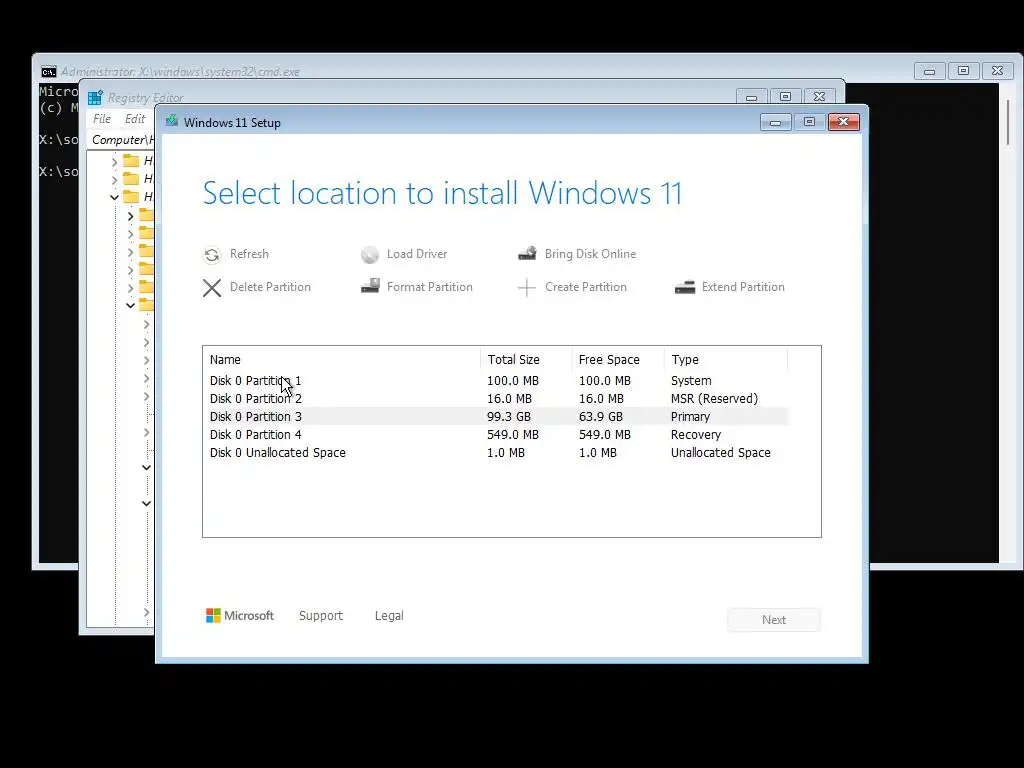Click the 63.9 GB free space cell
Viewport: 1024px width, 768px height.
click(601, 417)
